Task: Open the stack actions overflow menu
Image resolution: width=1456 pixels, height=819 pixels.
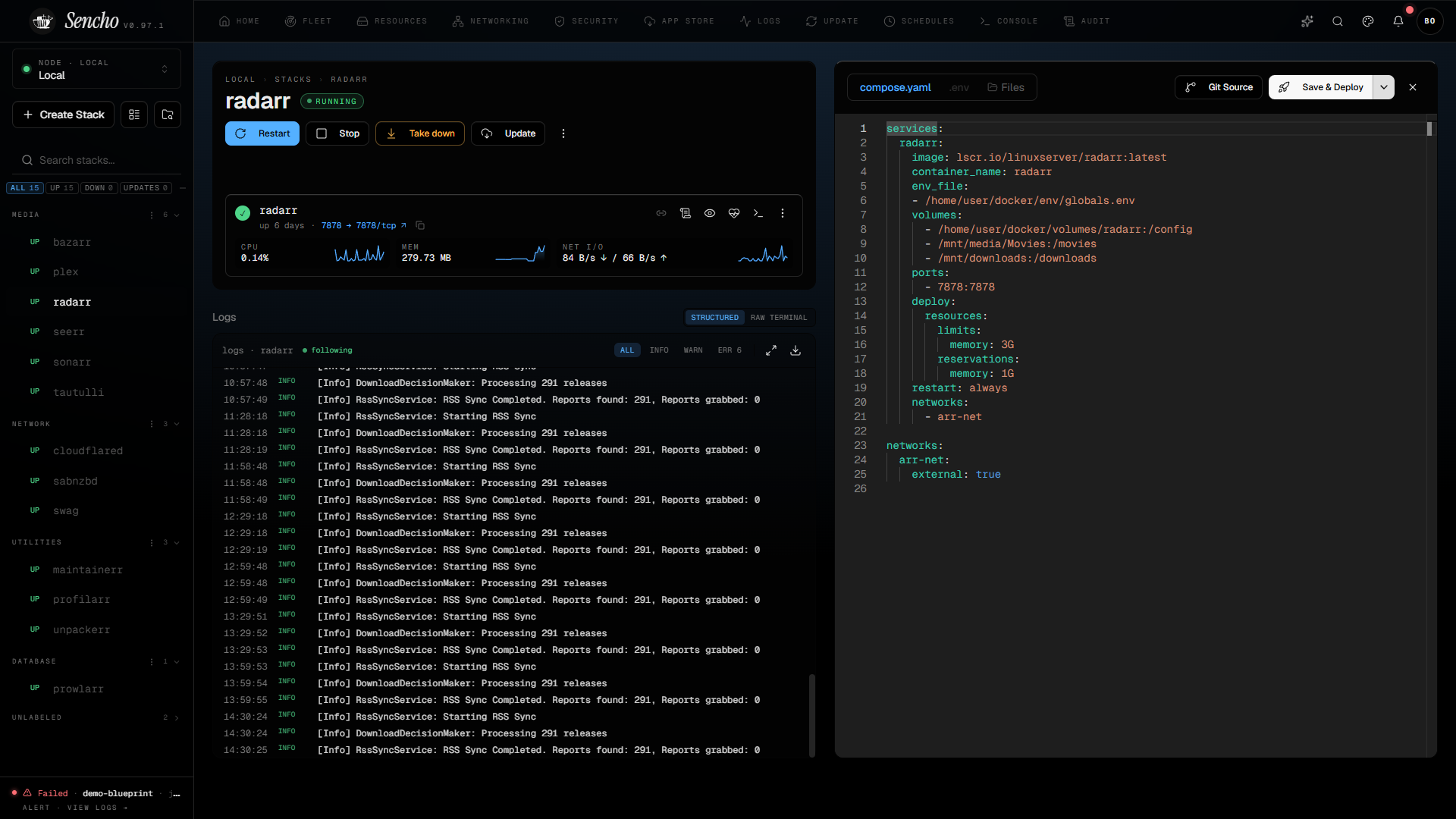Action: (x=563, y=133)
